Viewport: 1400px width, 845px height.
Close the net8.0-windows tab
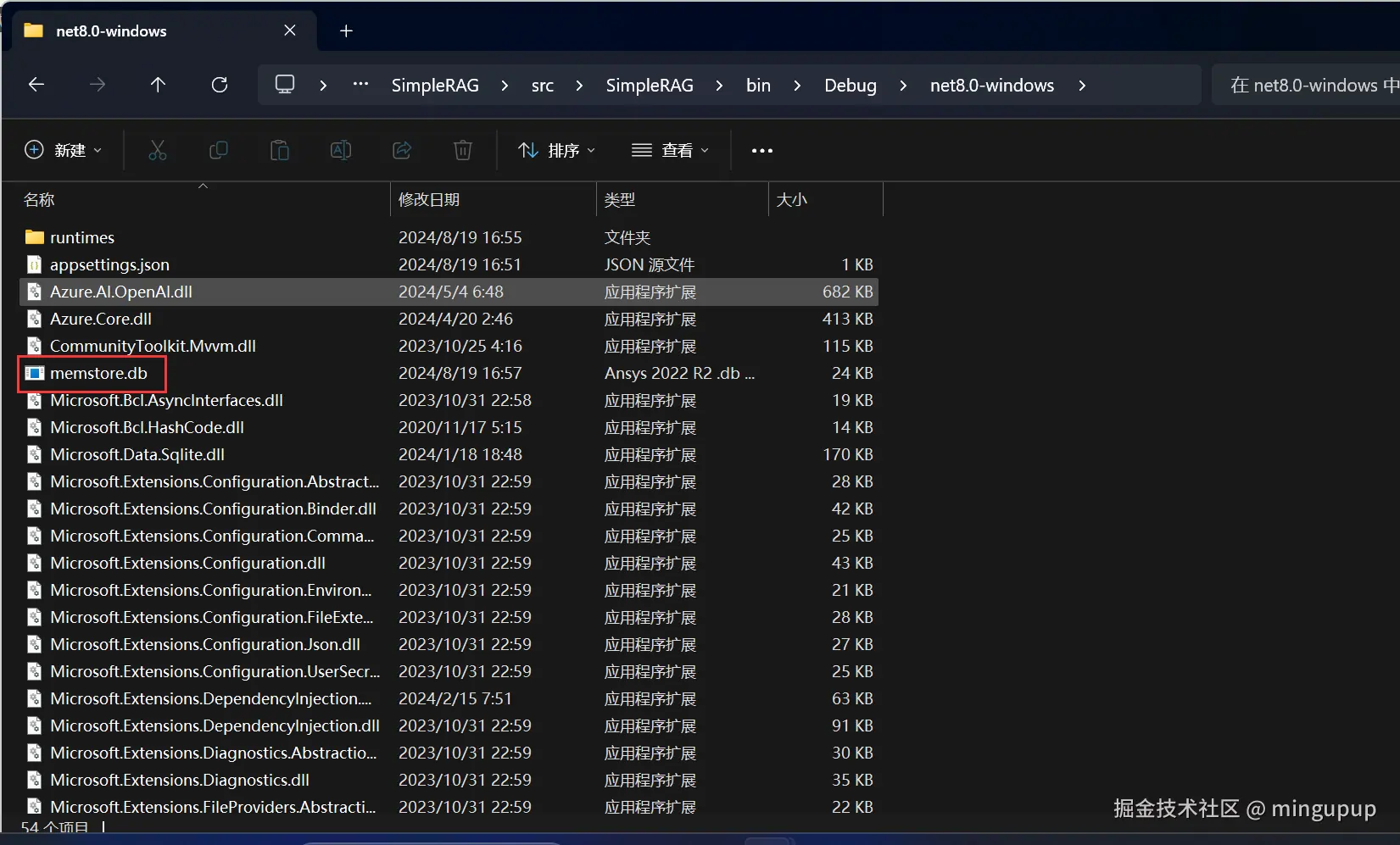[x=290, y=31]
